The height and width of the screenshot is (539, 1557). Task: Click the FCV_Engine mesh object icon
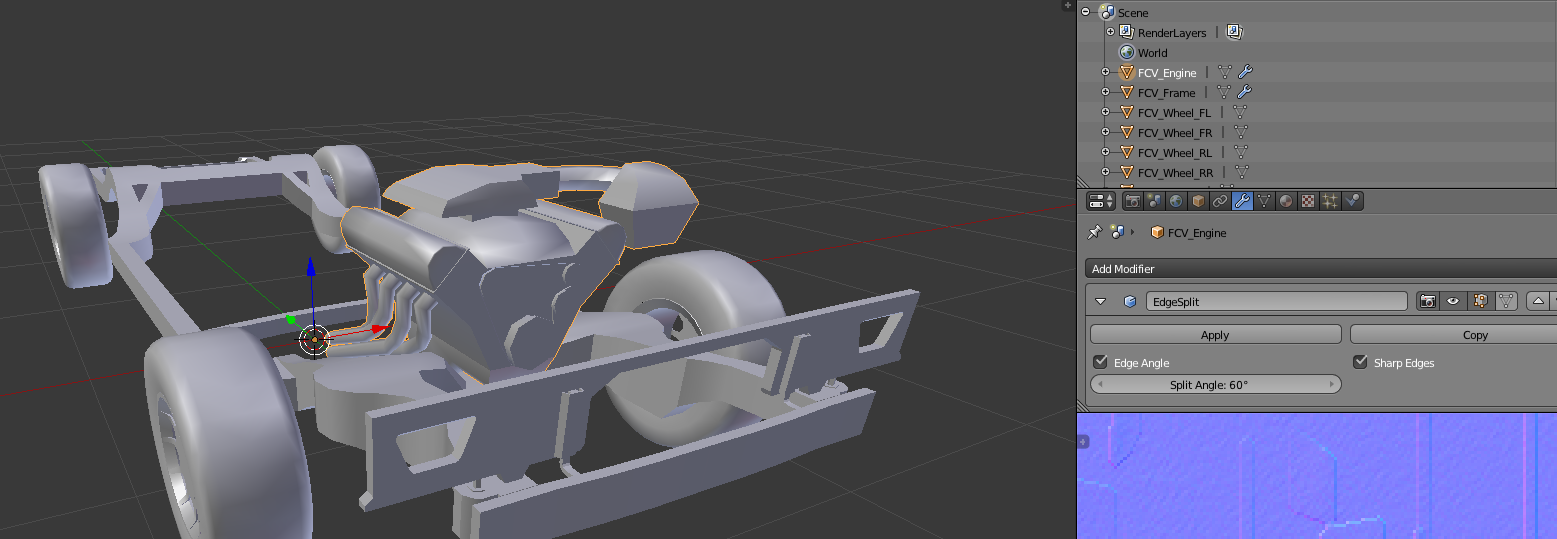[1127, 72]
